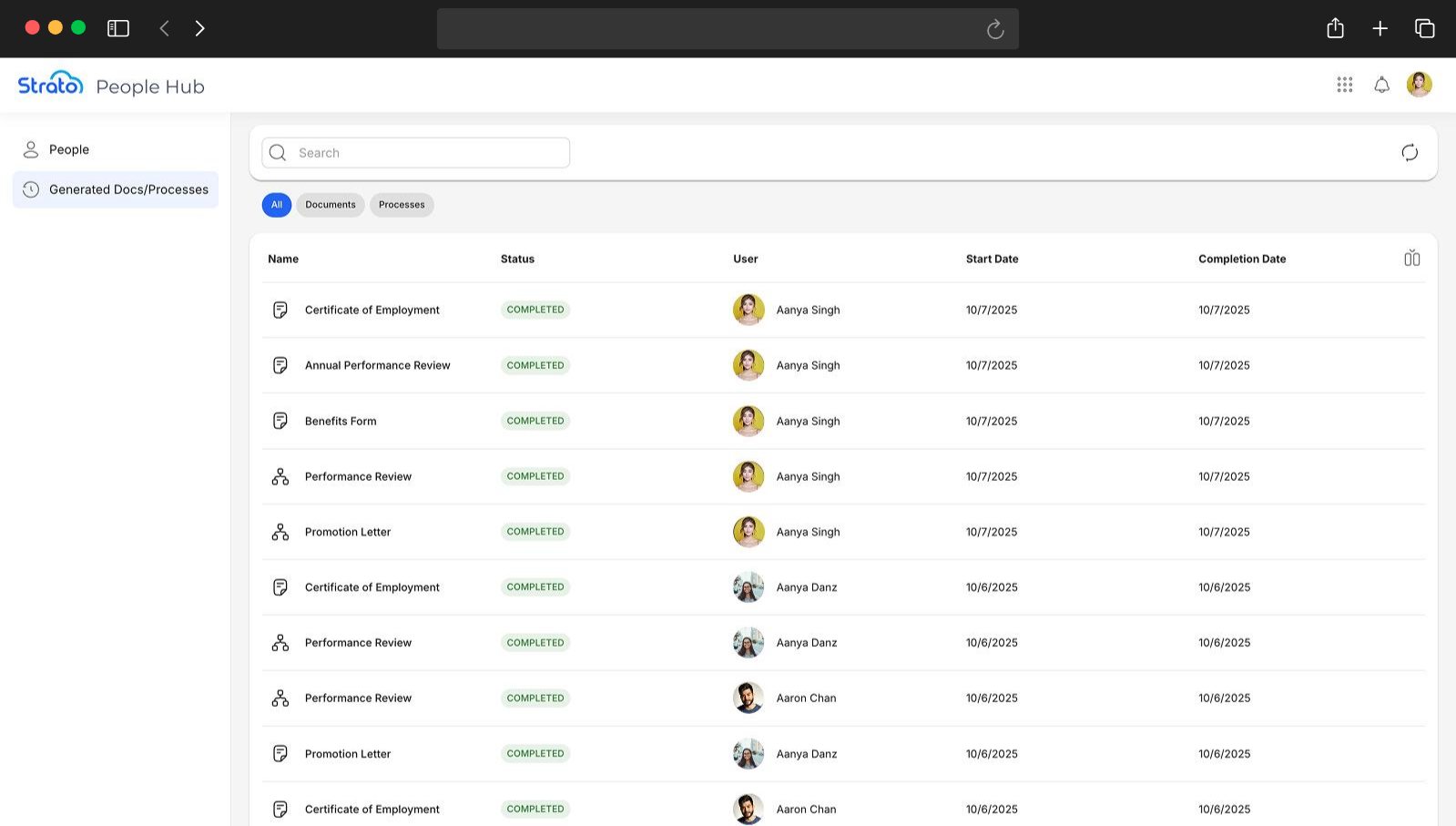Viewport: 1456px width, 826px height.
Task: Sort by the Completion Date column header
Action: click(1242, 260)
